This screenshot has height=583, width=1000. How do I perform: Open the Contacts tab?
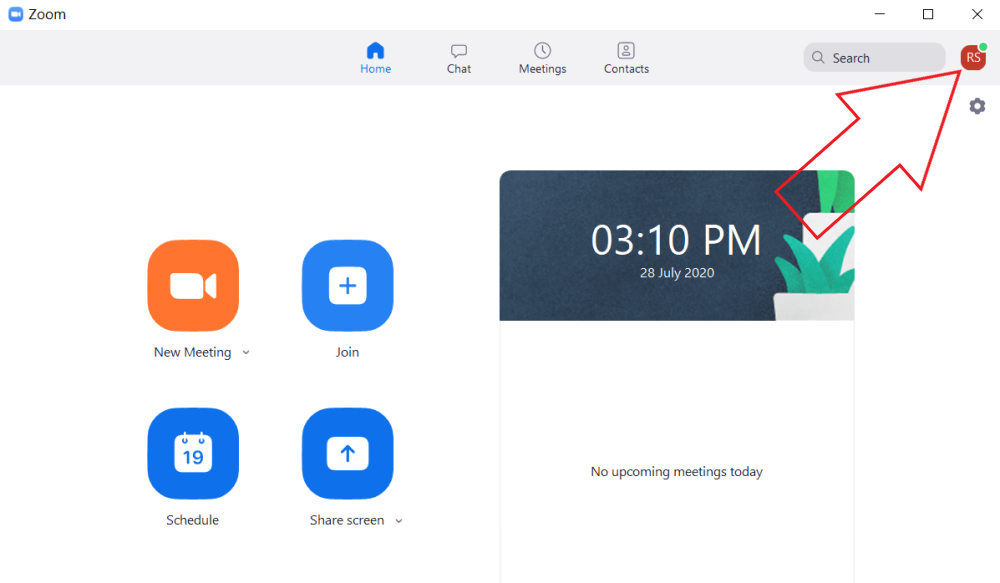[x=626, y=58]
